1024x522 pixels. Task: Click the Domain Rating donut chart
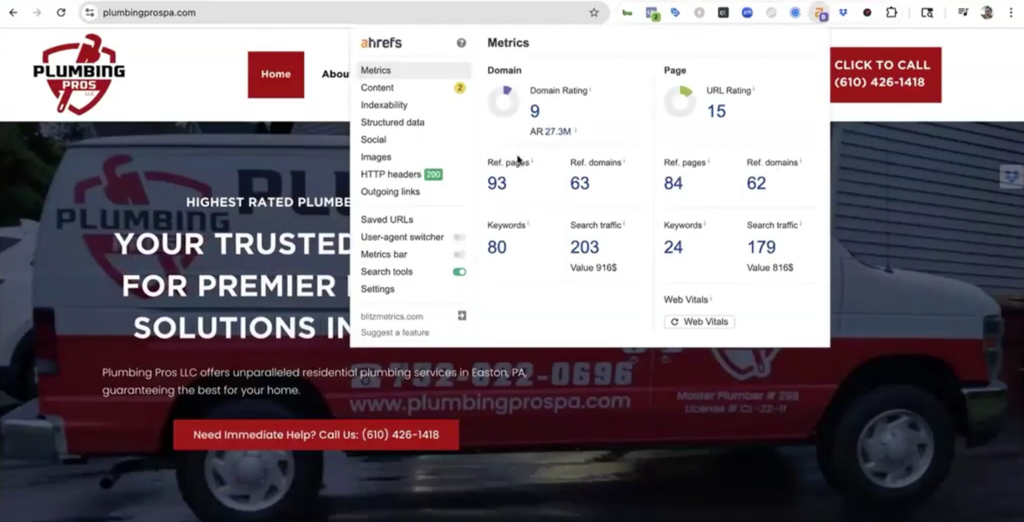pyautogui.click(x=504, y=101)
